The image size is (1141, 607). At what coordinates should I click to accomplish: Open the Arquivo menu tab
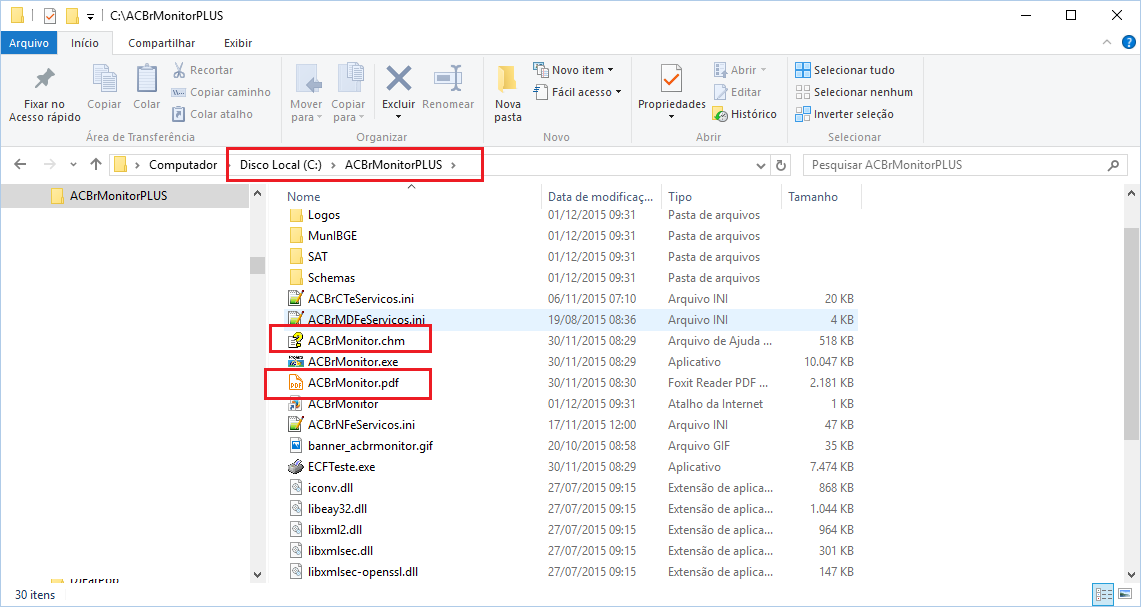tap(29, 43)
